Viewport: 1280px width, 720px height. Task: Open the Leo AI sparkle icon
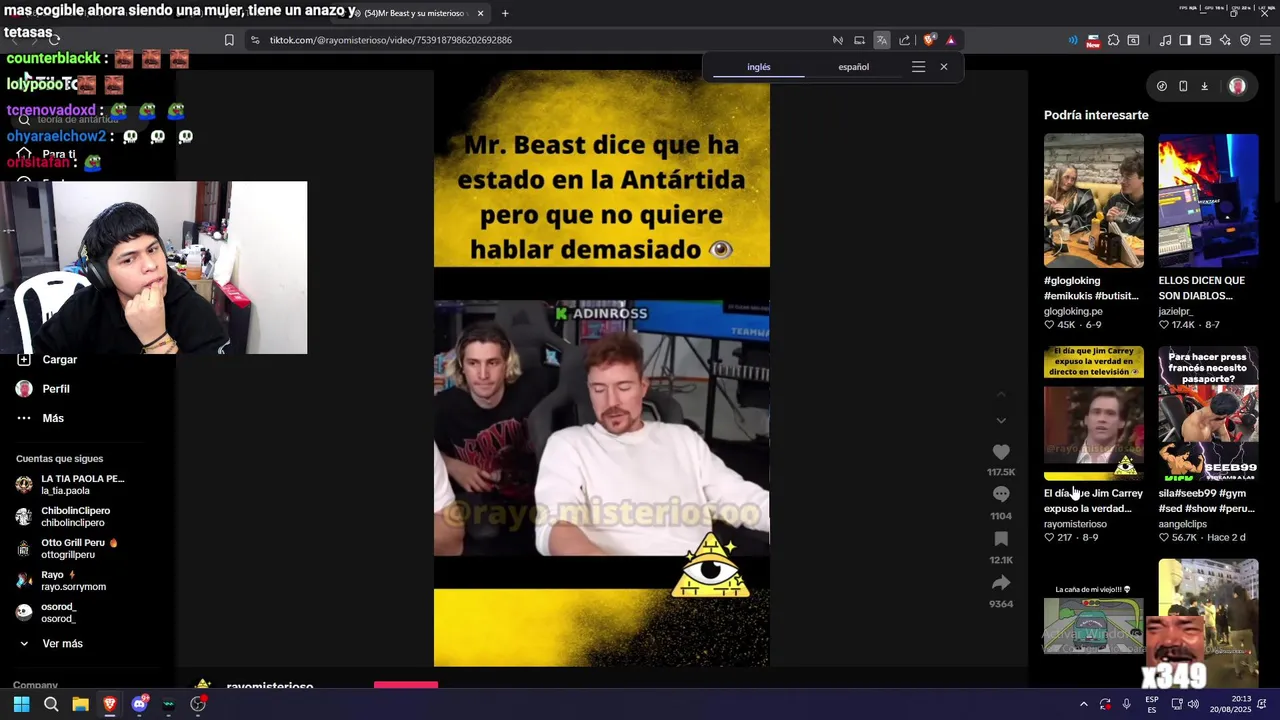pyautogui.click(x=1225, y=40)
